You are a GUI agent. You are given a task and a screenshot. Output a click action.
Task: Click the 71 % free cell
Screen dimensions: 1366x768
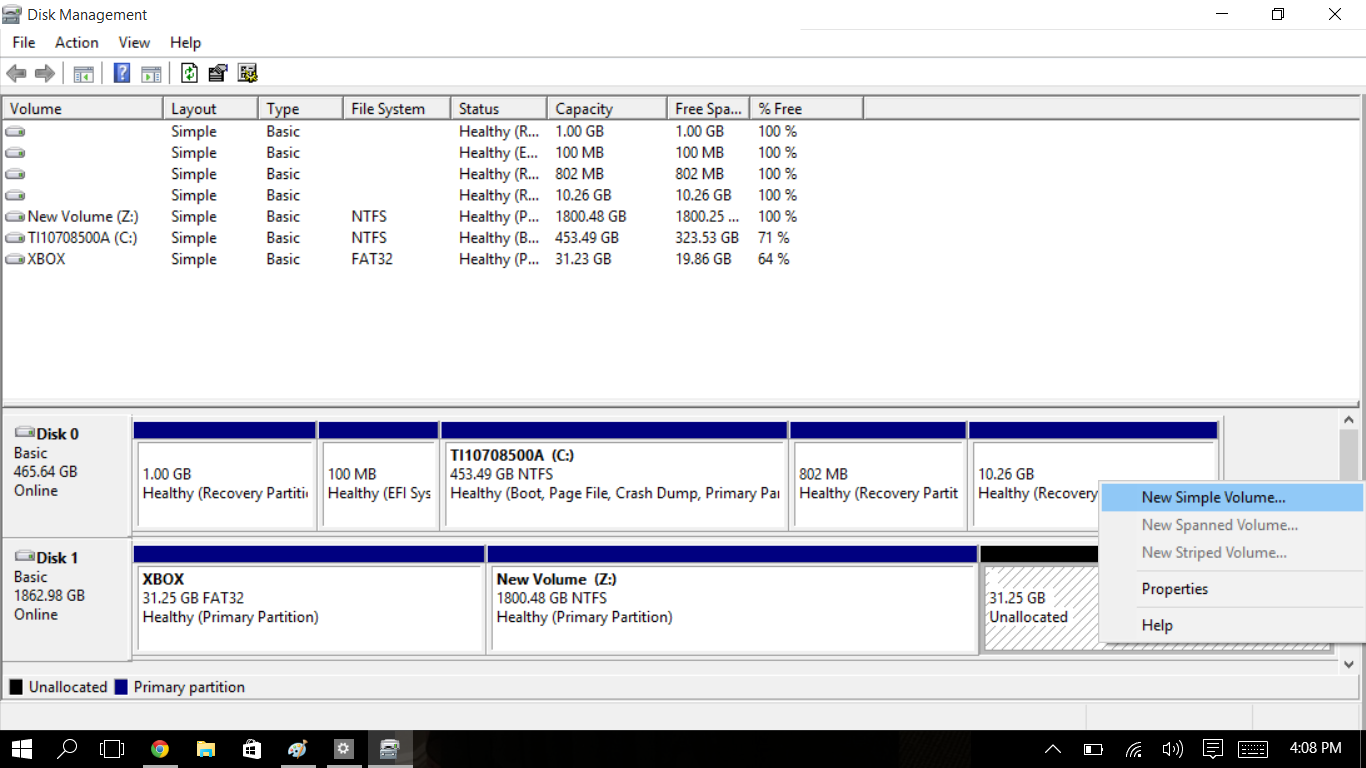click(x=774, y=237)
